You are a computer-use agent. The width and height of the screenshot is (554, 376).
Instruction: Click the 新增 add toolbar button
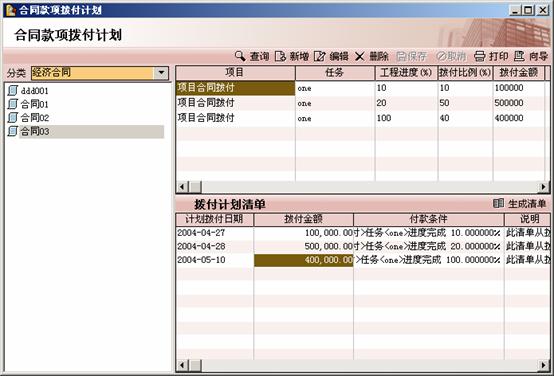292,56
